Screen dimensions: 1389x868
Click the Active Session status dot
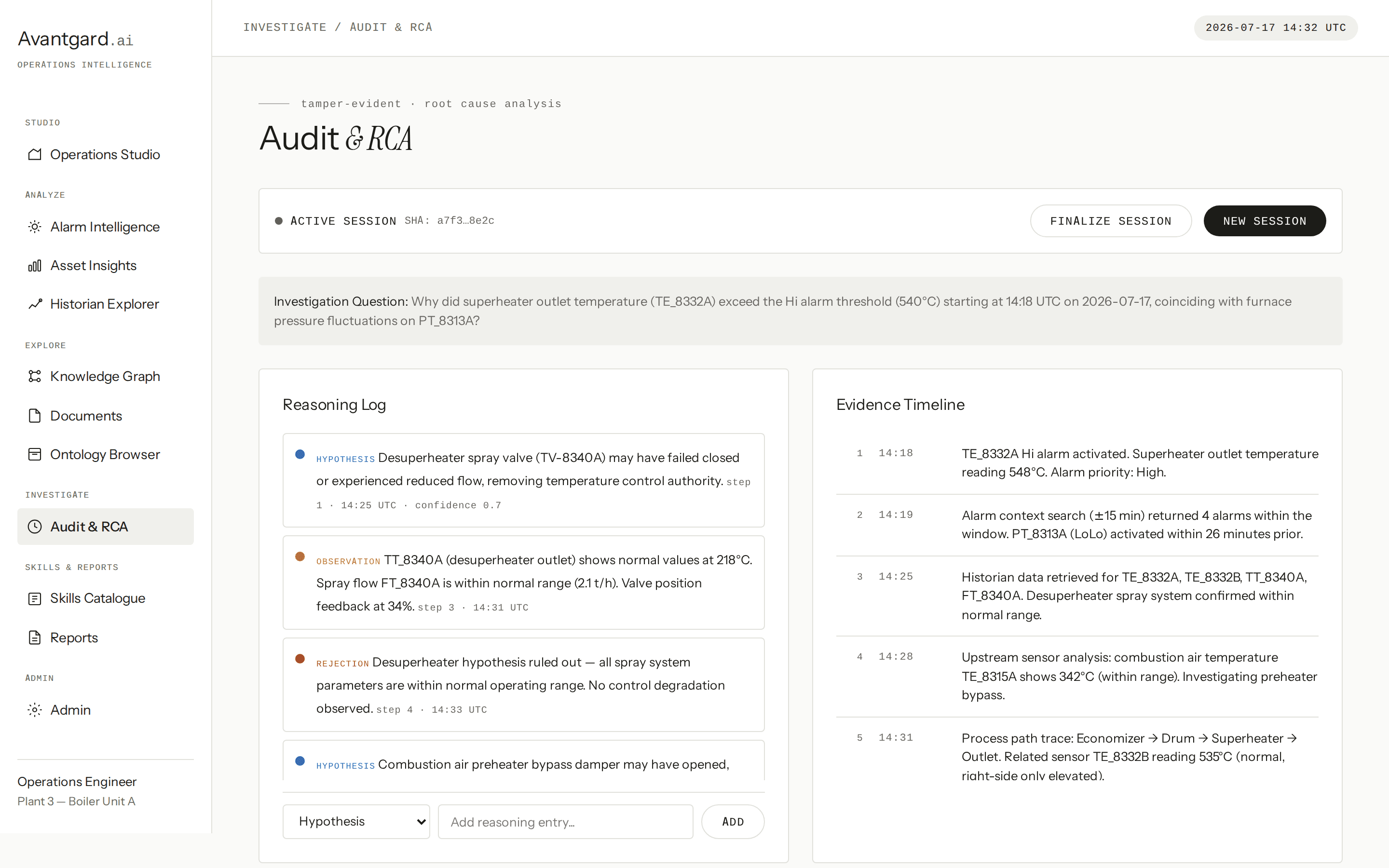point(278,221)
